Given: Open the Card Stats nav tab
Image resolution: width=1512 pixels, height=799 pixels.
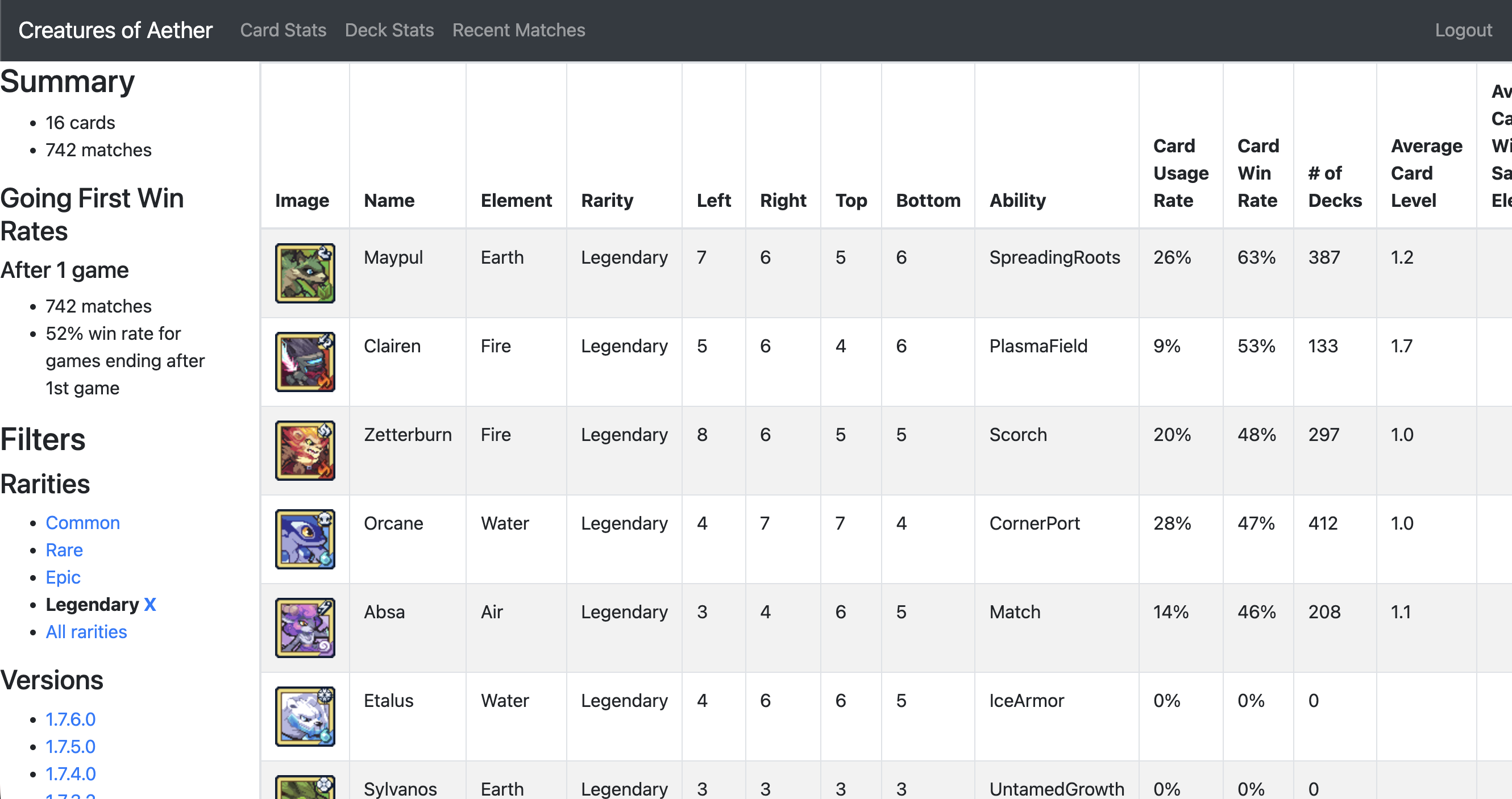Looking at the screenshot, I should [x=283, y=30].
